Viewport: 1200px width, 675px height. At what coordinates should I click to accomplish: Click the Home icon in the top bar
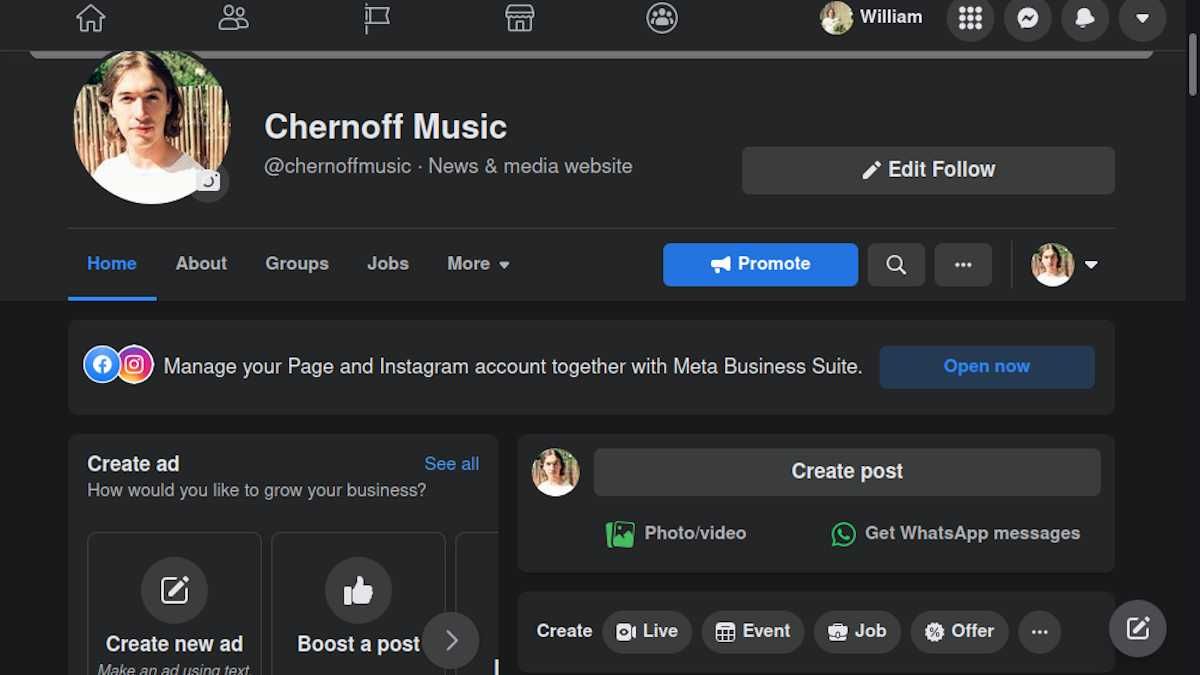[90, 17]
